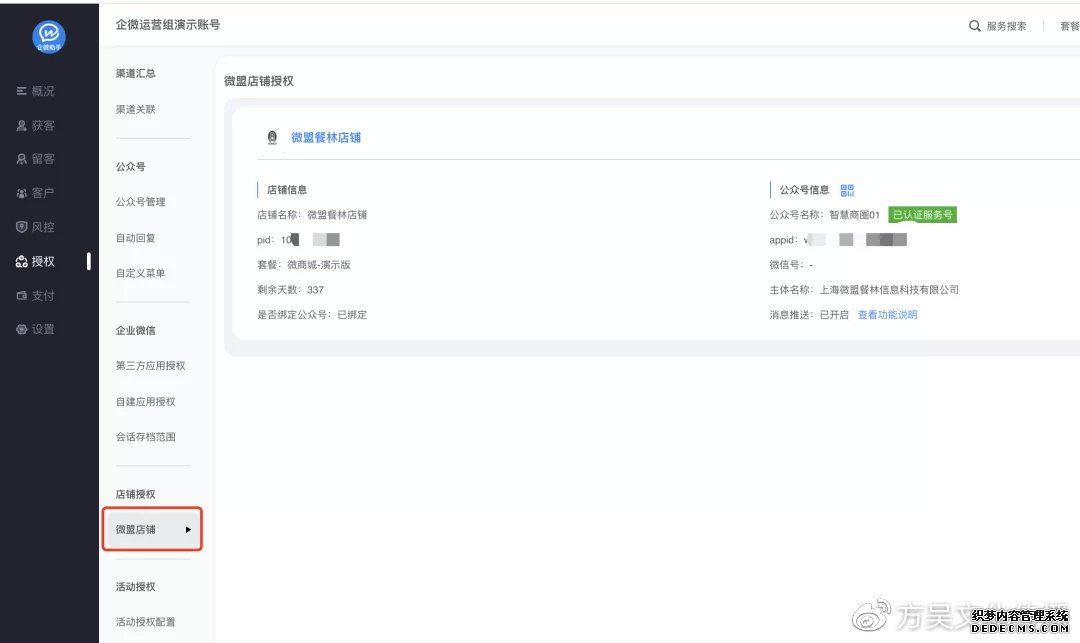Viewport: 1080px width, 643px height.
Task: Show the 公众号信息 QR code icon
Action: coord(847,190)
